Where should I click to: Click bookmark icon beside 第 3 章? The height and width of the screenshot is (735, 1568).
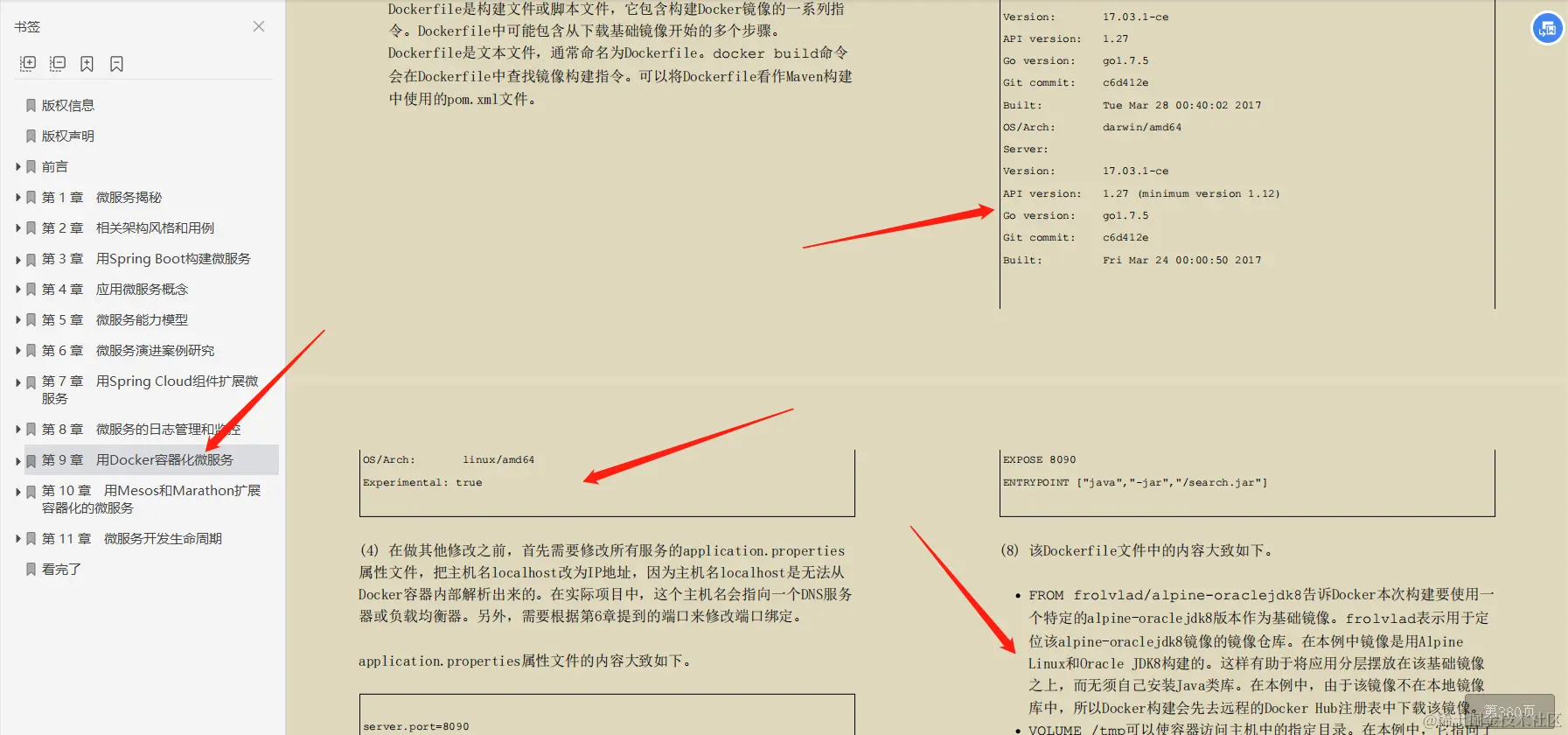click(x=31, y=259)
